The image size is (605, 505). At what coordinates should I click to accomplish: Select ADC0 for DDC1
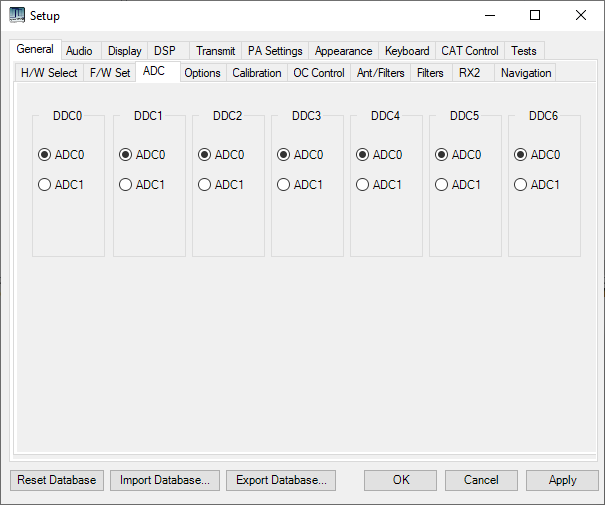(142, 155)
